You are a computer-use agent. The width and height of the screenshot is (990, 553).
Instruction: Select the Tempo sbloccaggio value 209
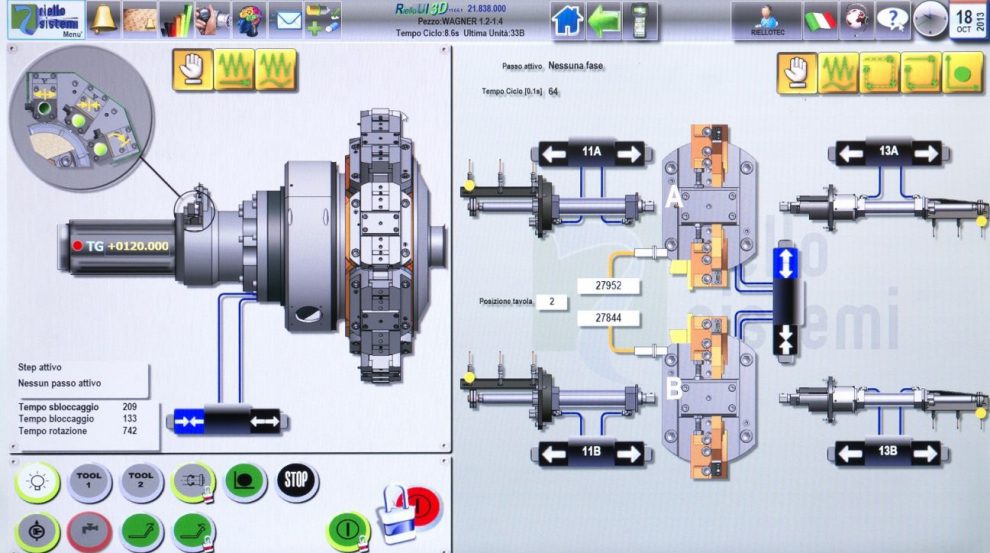point(129,407)
